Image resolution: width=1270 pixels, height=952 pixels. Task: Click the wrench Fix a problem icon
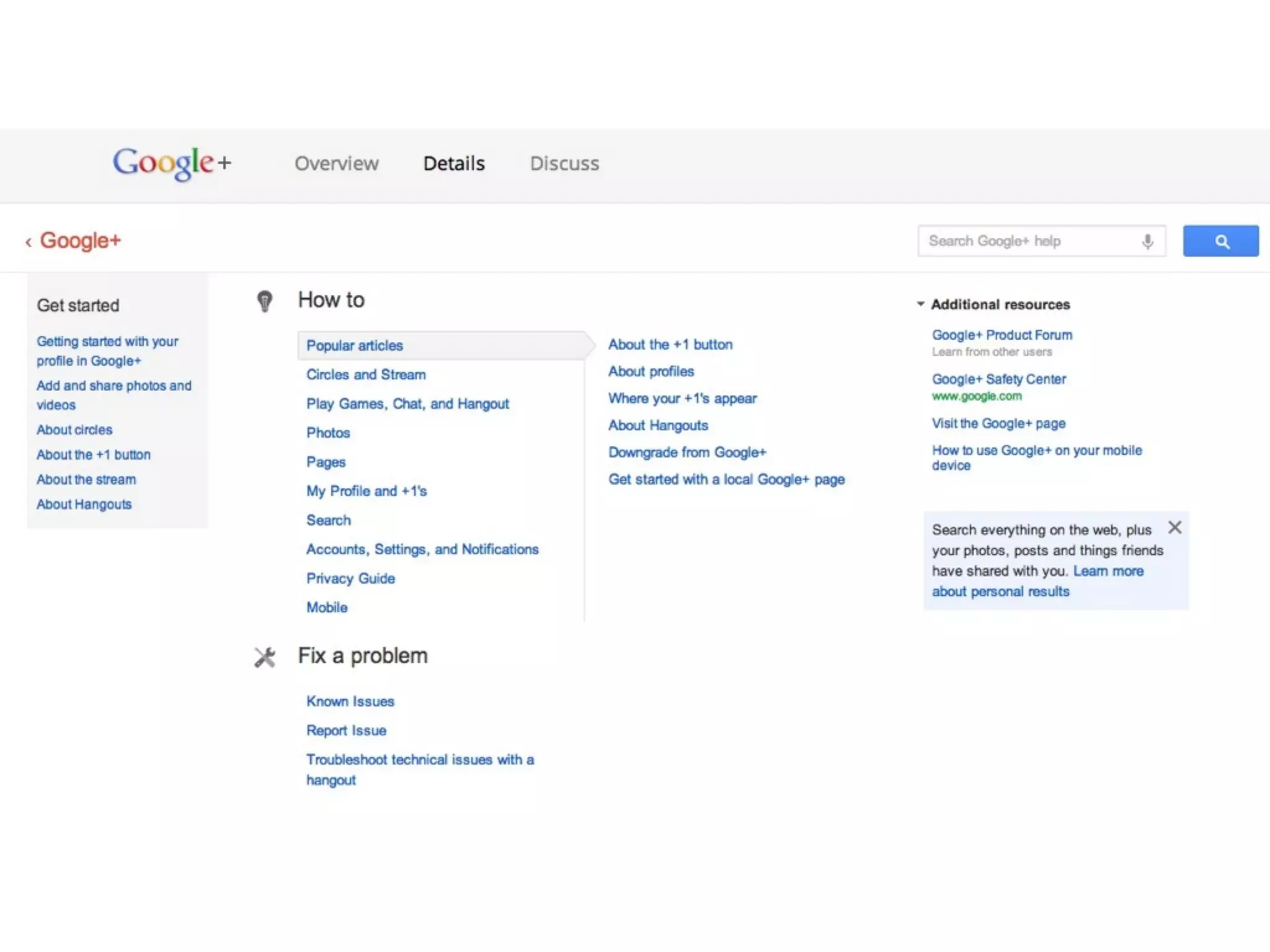(x=265, y=657)
